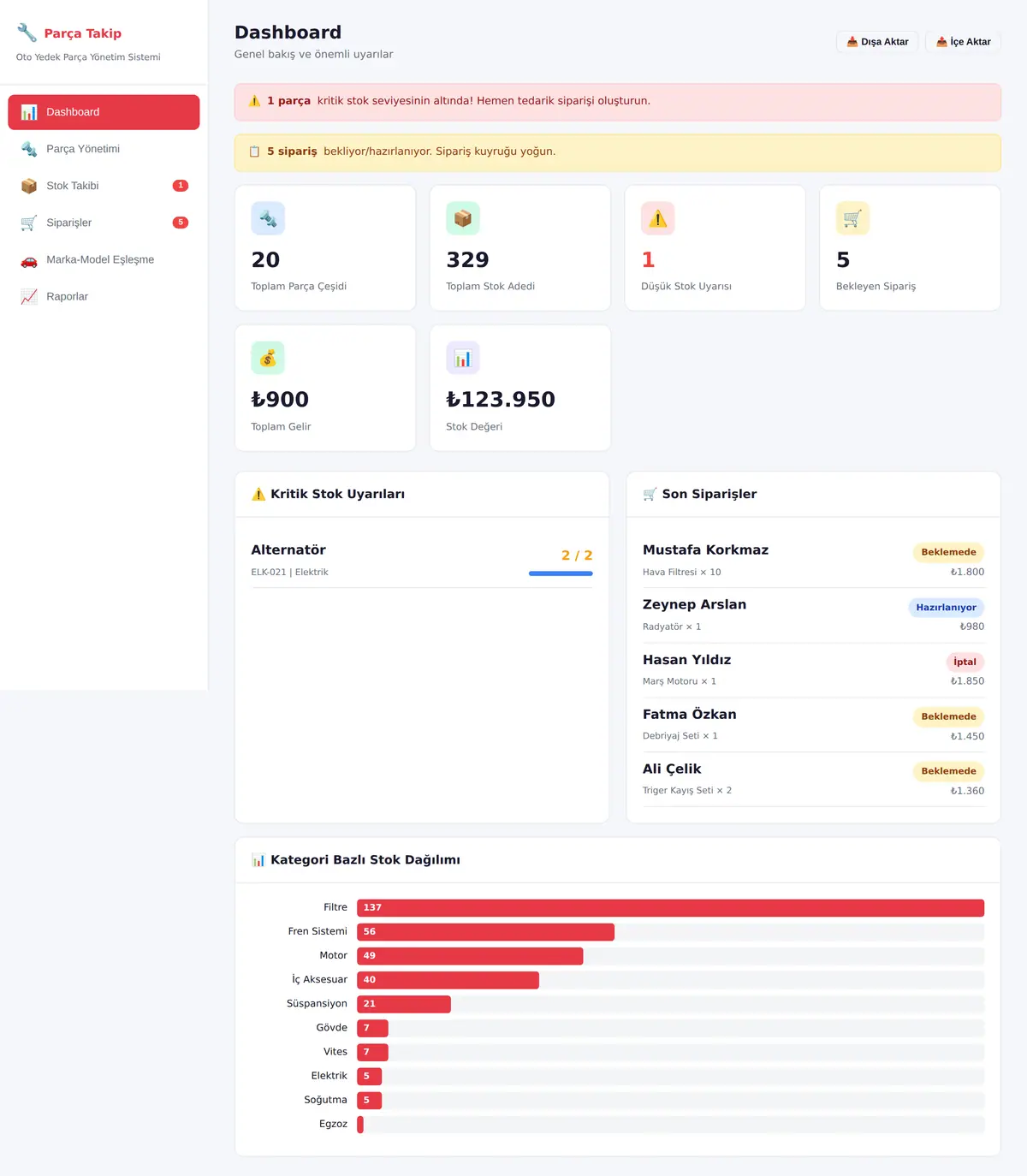Open Mustafa Korkmaz order entry
The width and height of the screenshot is (1027, 1176).
point(813,561)
